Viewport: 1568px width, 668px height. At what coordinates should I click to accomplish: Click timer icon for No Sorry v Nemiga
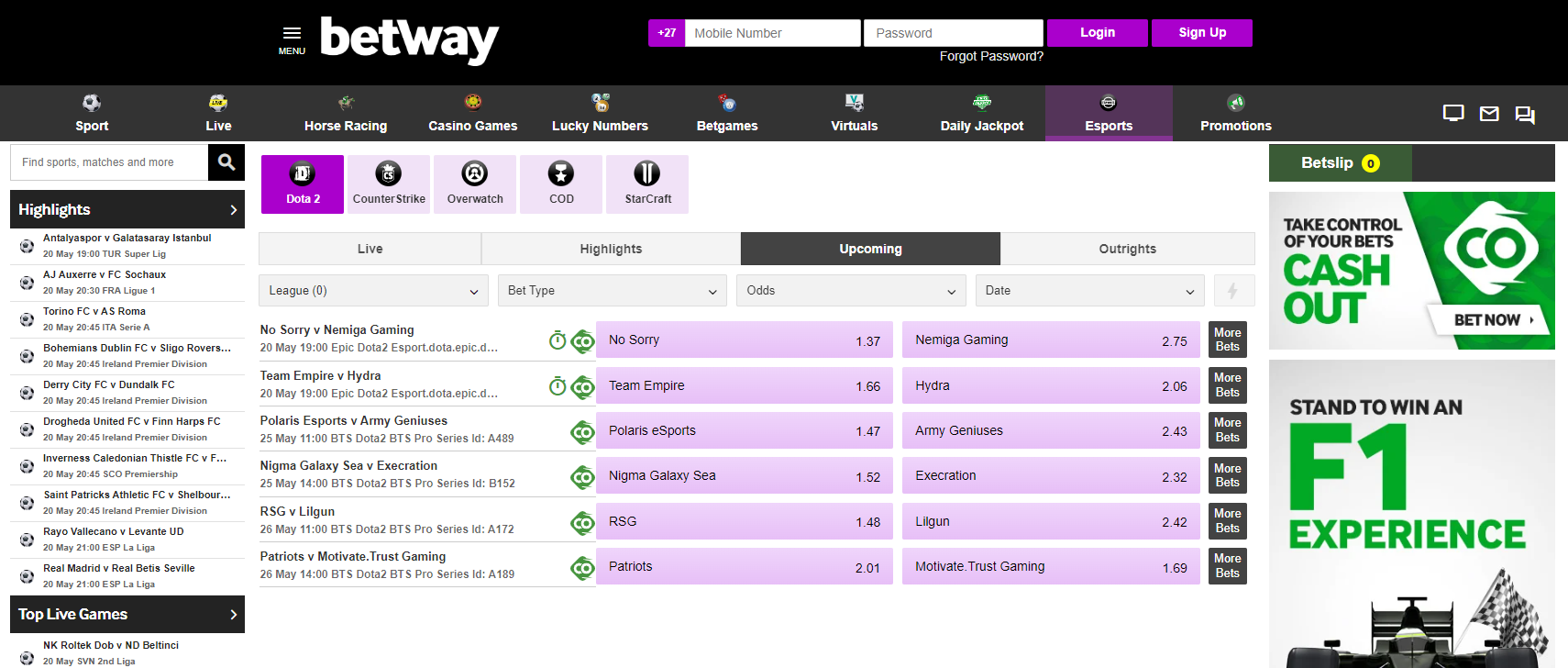[x=558, y=340]
